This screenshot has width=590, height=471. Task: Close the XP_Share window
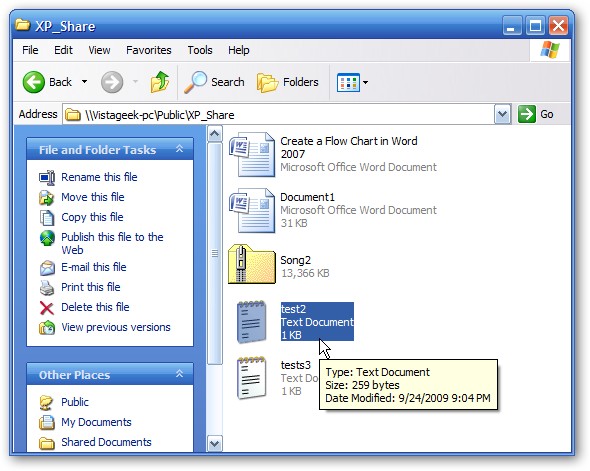pyautogui.click(x=558, y=26)
